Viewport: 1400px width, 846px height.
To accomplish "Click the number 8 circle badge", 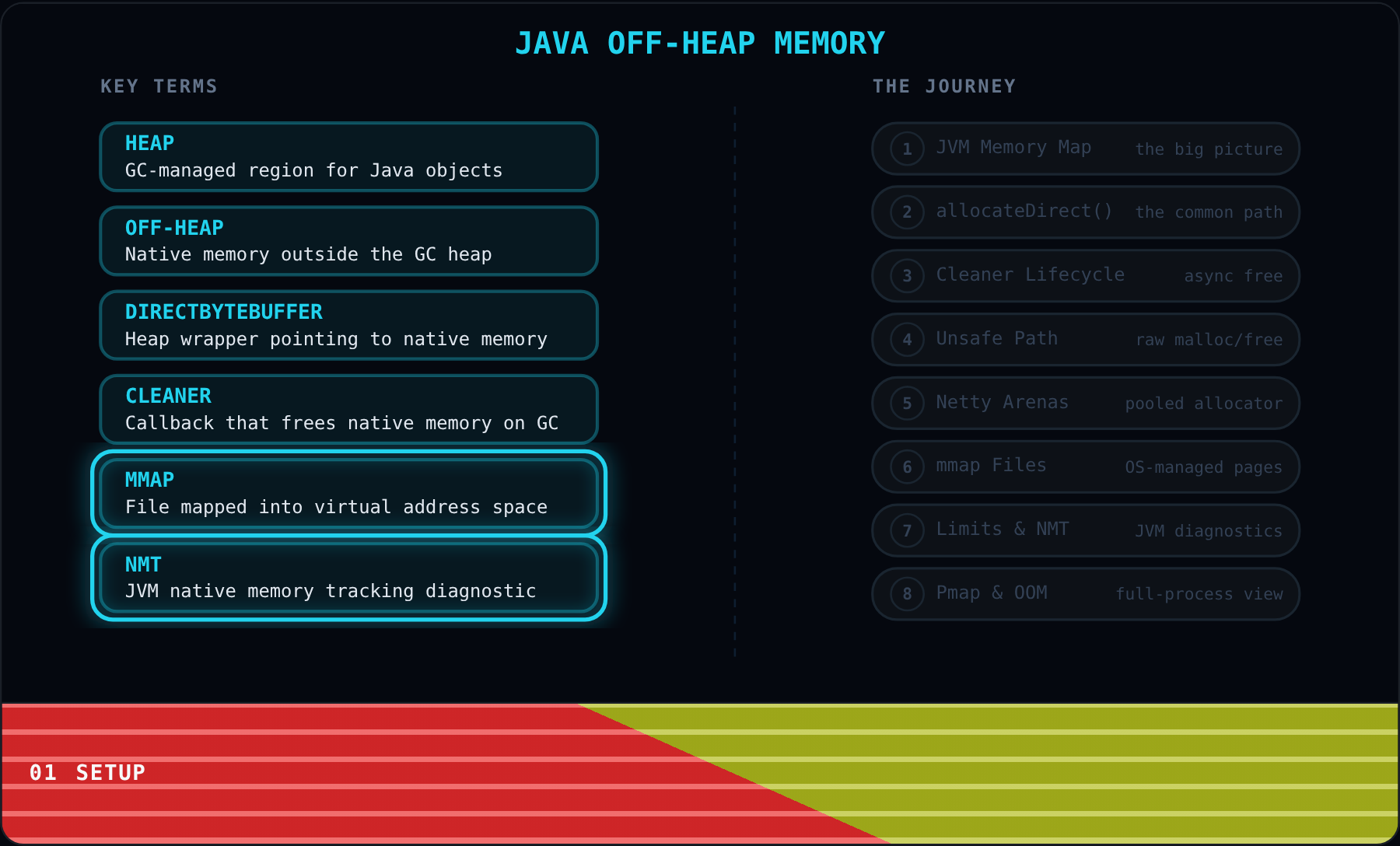I will [x=907, y=594].
